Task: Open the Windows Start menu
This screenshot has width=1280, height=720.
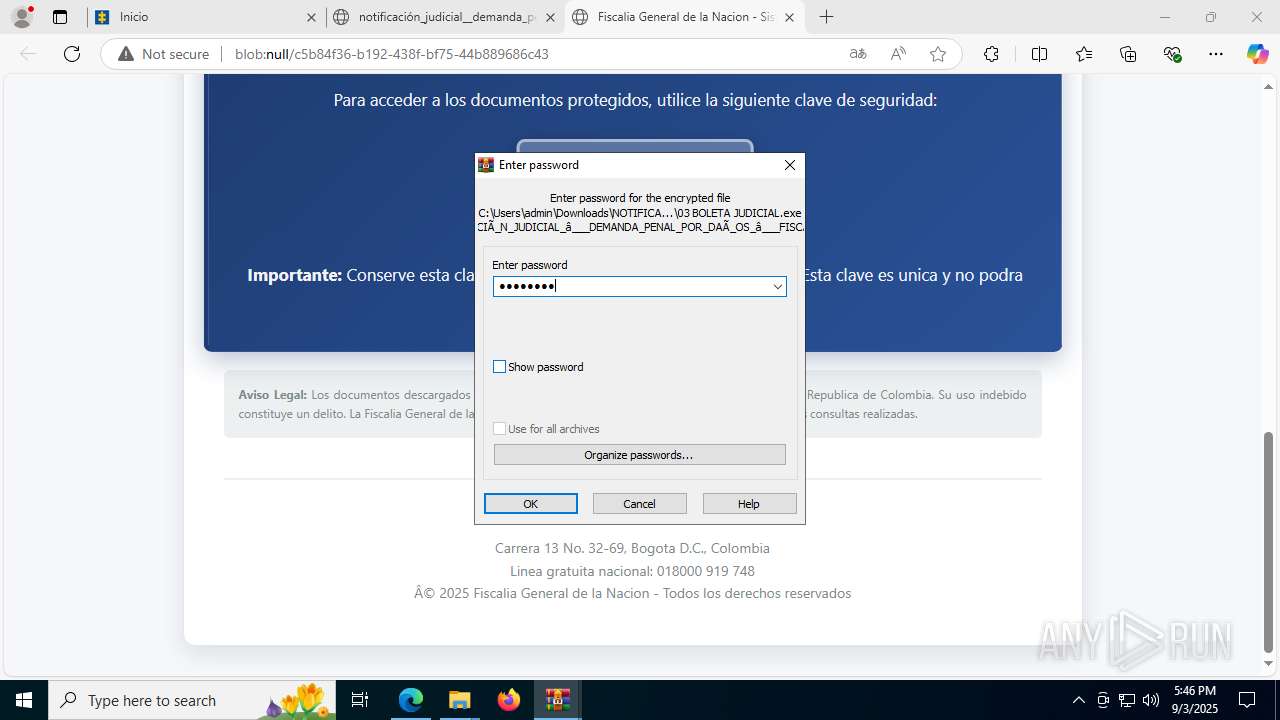Action: (24, 700)
